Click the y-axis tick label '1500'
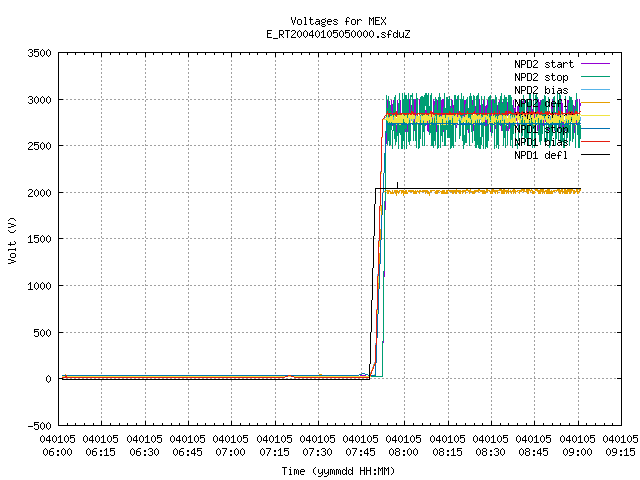Screen dimensions: 640x480 coord(40,239)
